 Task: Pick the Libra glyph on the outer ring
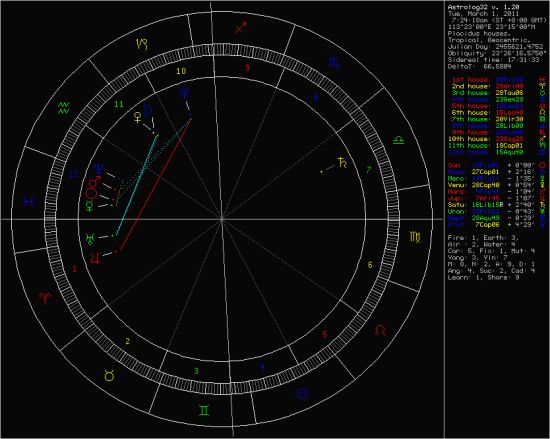[399, 140]
